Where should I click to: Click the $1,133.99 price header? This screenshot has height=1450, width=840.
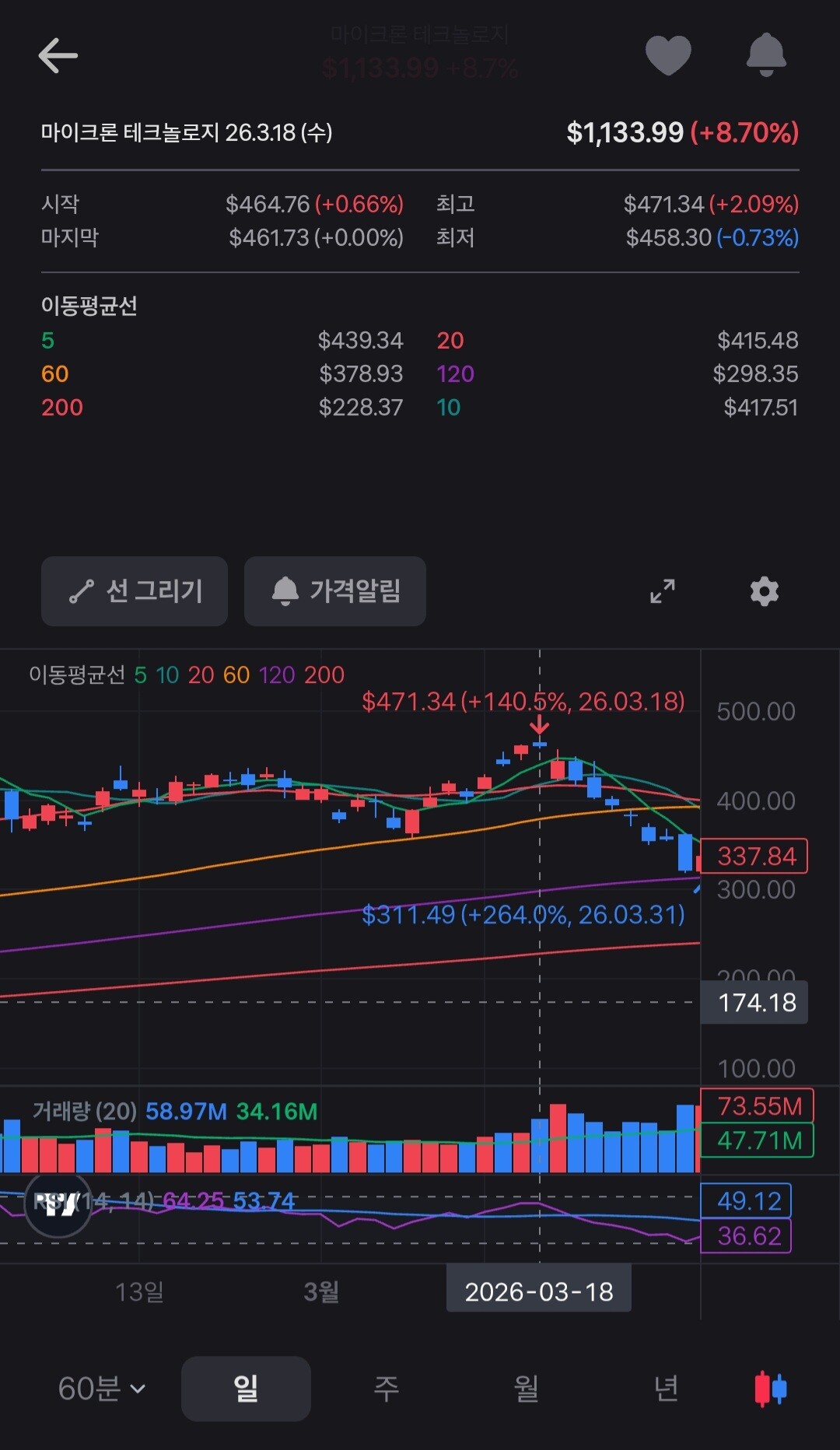625,132
